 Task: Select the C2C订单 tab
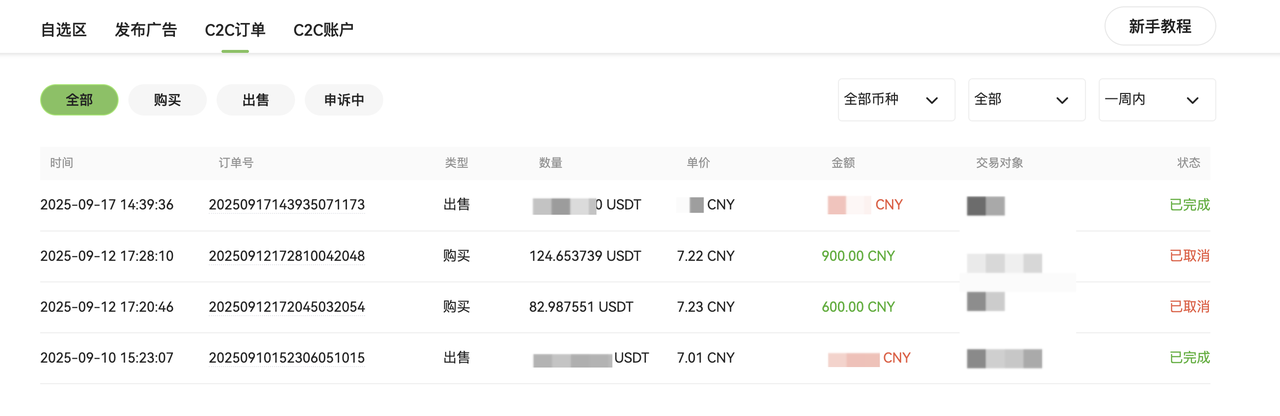tap(235, 30)
